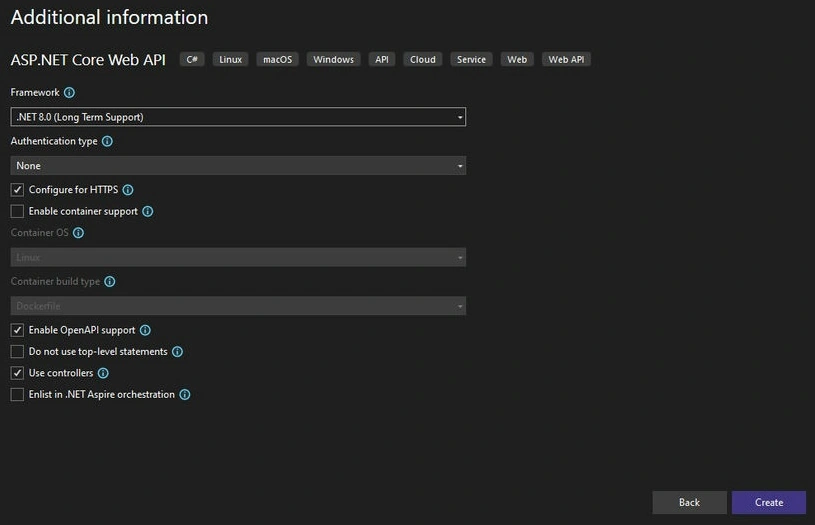Click the API tag
This screenshot has height=525, width=815.
point(382,59)
